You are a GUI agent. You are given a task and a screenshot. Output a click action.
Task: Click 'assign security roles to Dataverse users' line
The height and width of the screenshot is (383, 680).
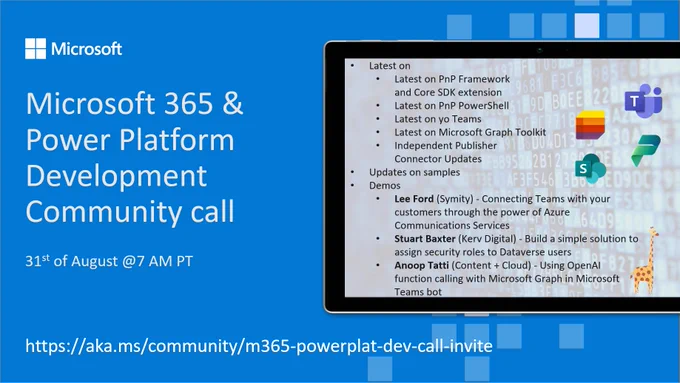483,252
